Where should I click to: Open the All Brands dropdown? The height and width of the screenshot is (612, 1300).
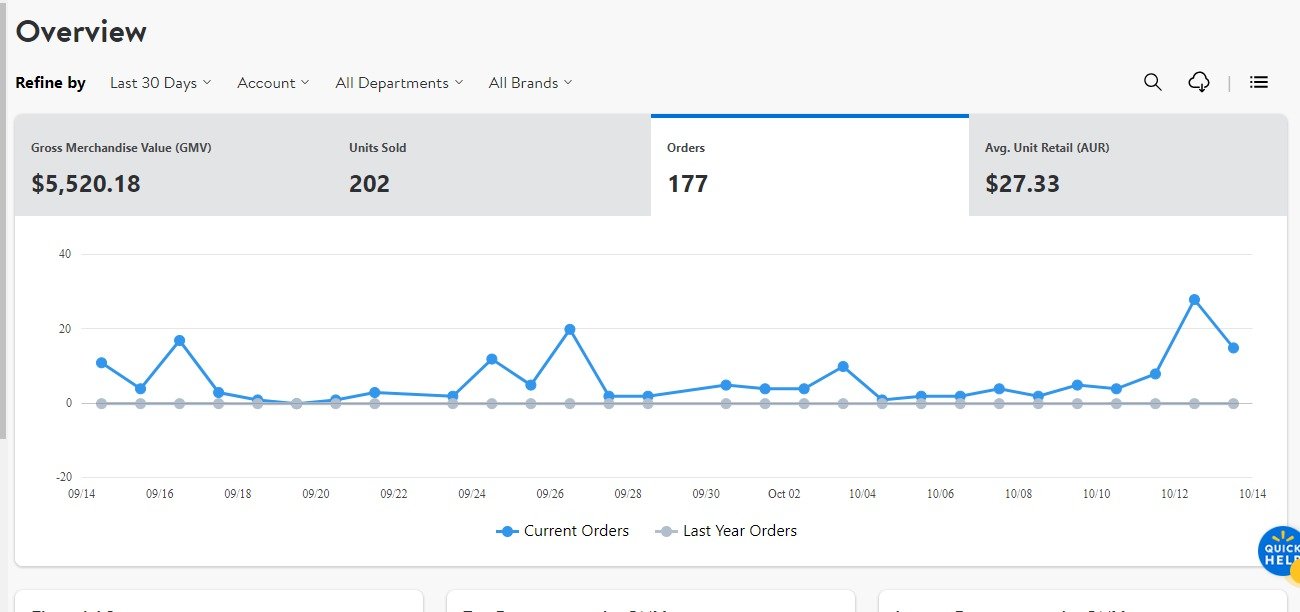coord(529,83)
